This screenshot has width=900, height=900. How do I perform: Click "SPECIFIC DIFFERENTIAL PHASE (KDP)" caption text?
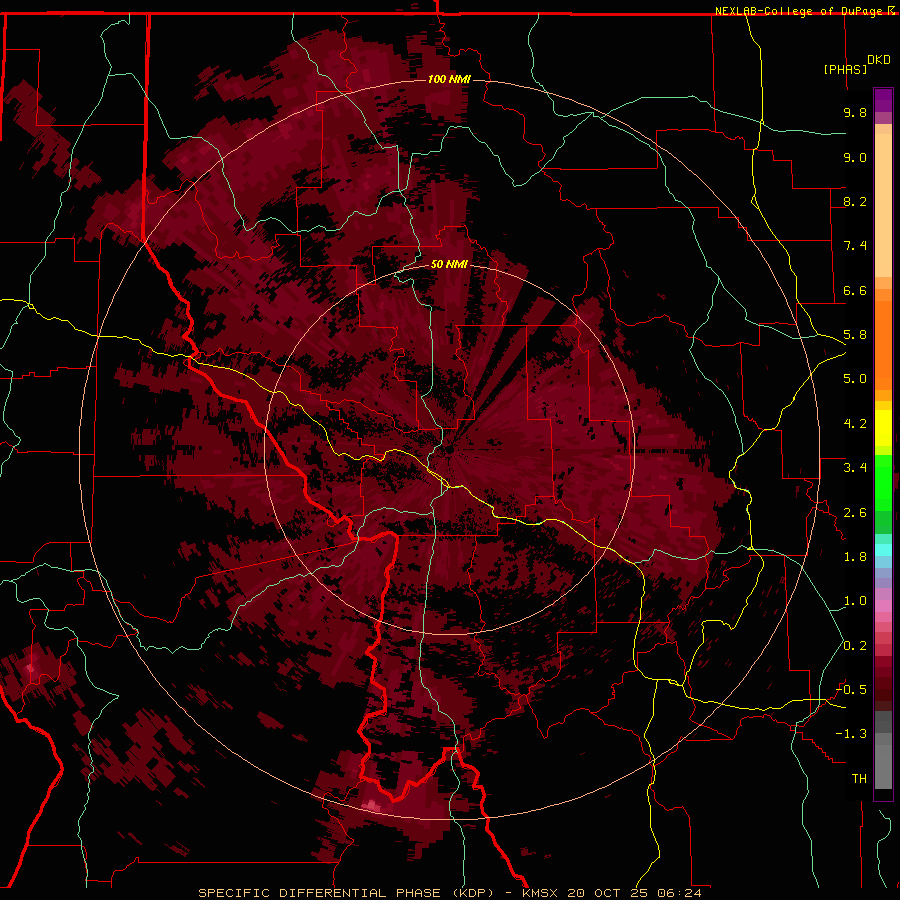pos(346,893)
